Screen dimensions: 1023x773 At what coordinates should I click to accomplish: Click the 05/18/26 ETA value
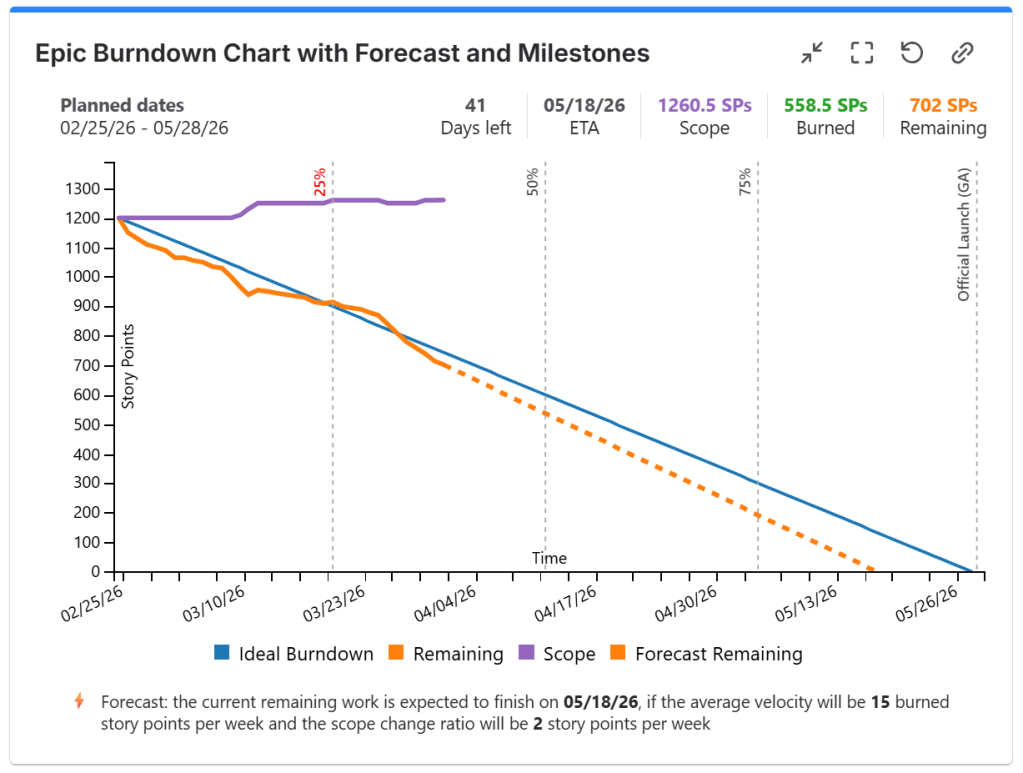584,105
